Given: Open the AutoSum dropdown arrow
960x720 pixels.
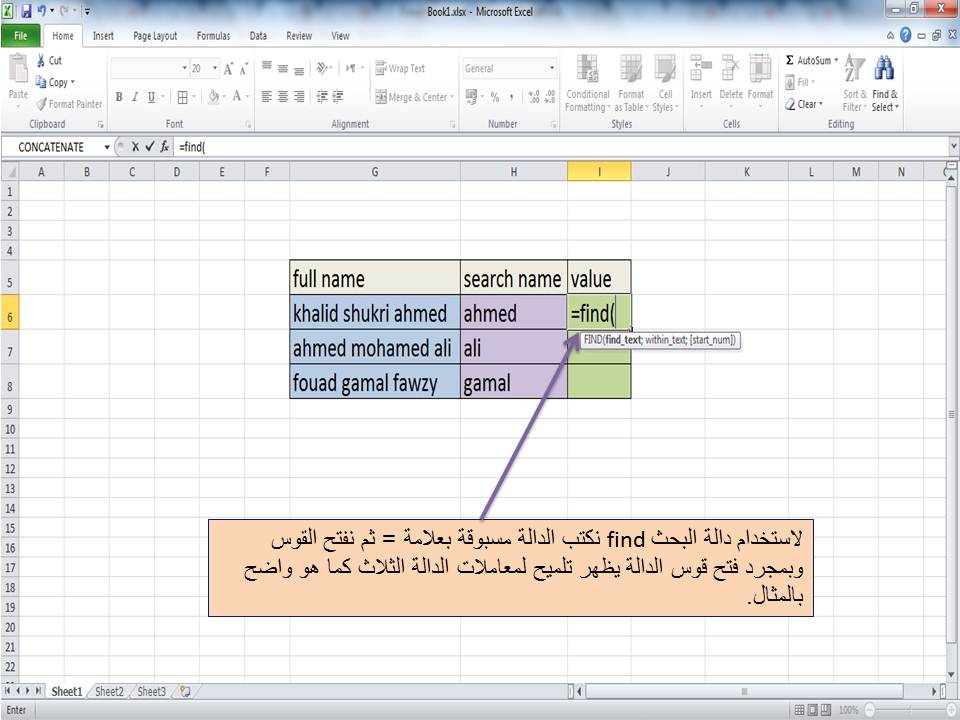Looking at the screenshot, I should click(x=836, y=60).
